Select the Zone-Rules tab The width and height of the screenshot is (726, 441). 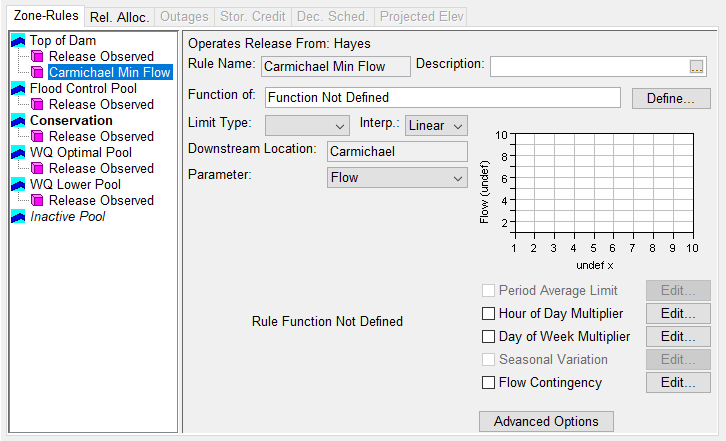pyautogui.click(x=42, y=17)
